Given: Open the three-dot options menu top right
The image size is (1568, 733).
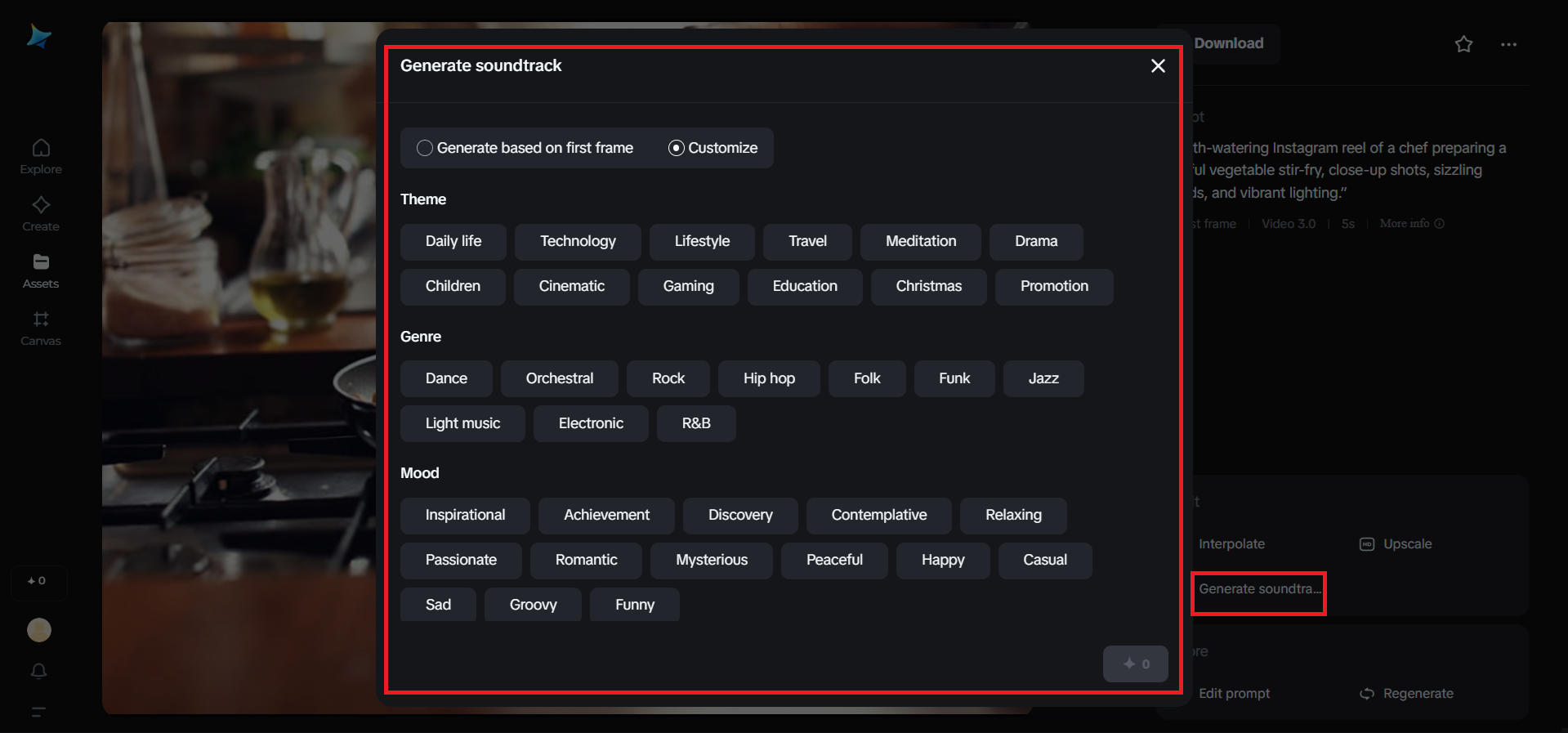Looking at the screenshot, I should pos(1508,44).
